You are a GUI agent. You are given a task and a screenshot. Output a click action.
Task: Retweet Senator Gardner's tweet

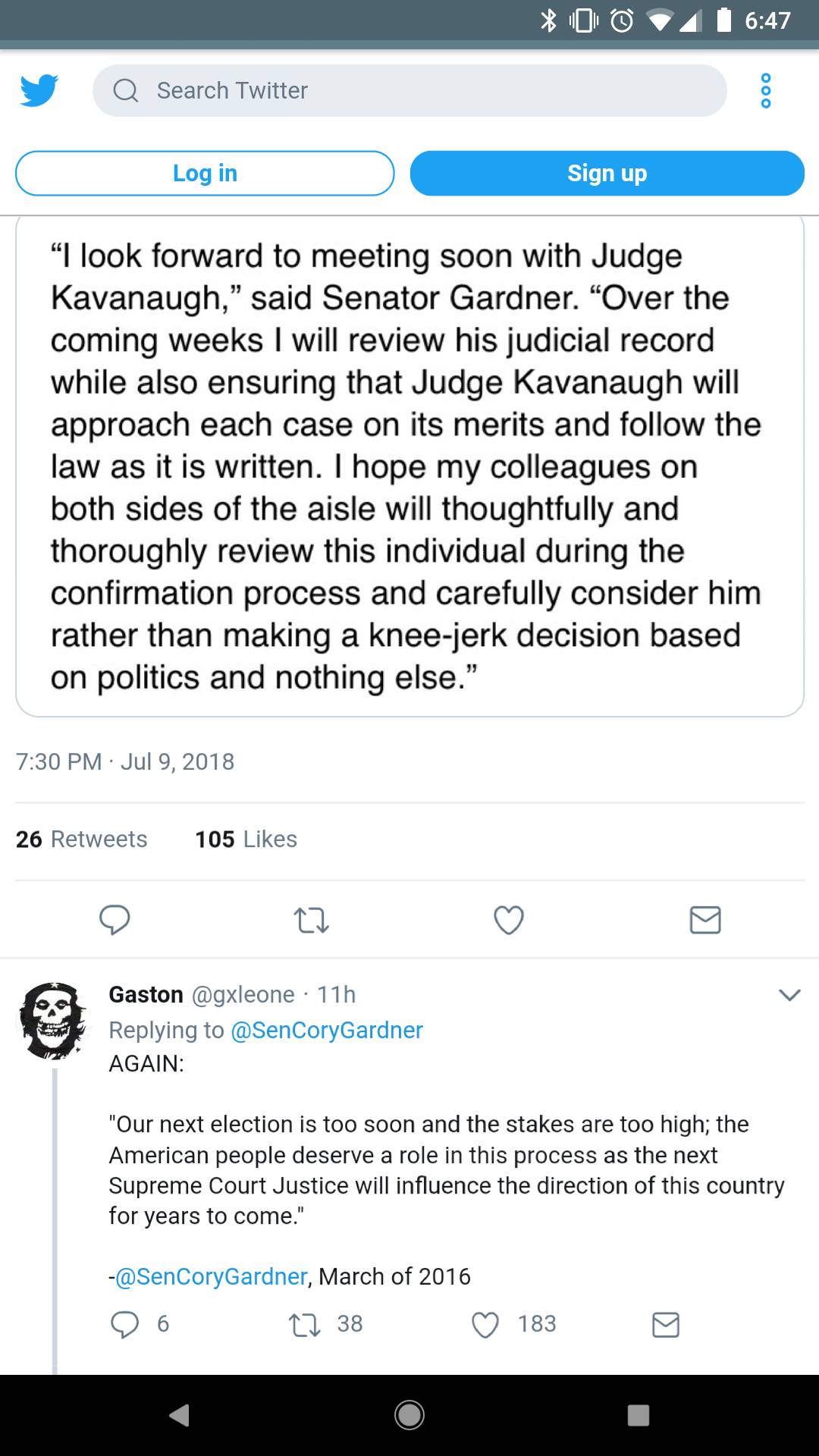coord(311,920)
